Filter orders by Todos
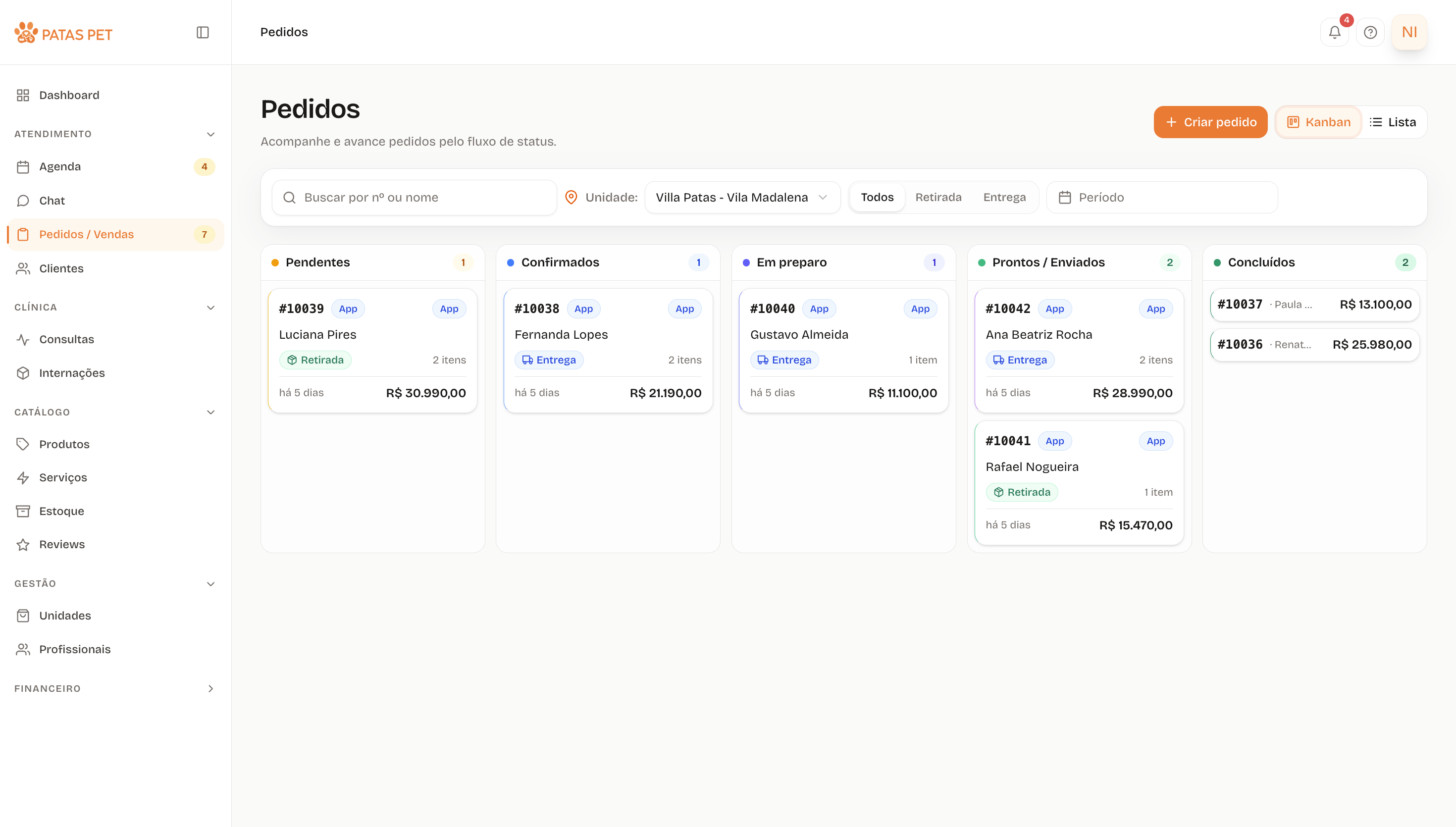This screenshot has height=827, width=1456. (x=877, y=198)
